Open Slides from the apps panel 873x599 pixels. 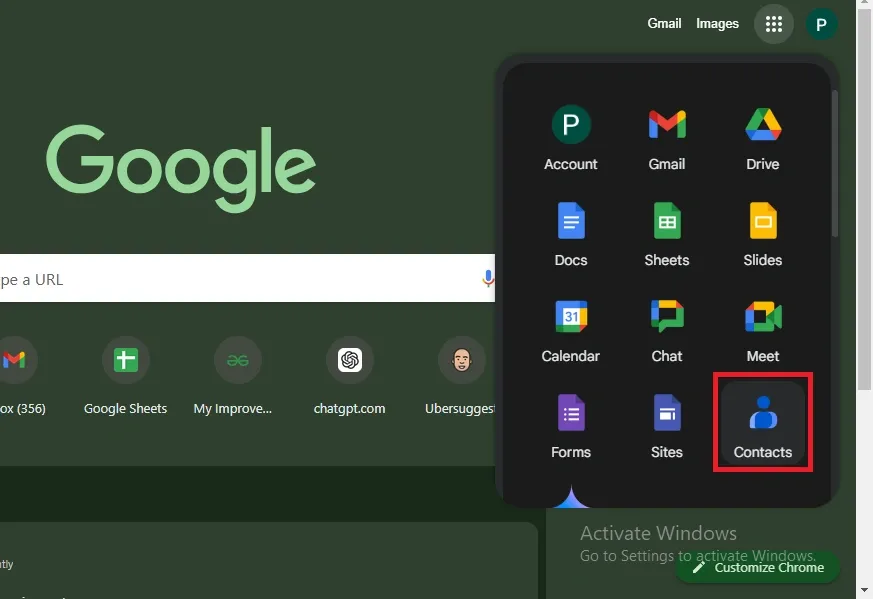click(762, 234)
